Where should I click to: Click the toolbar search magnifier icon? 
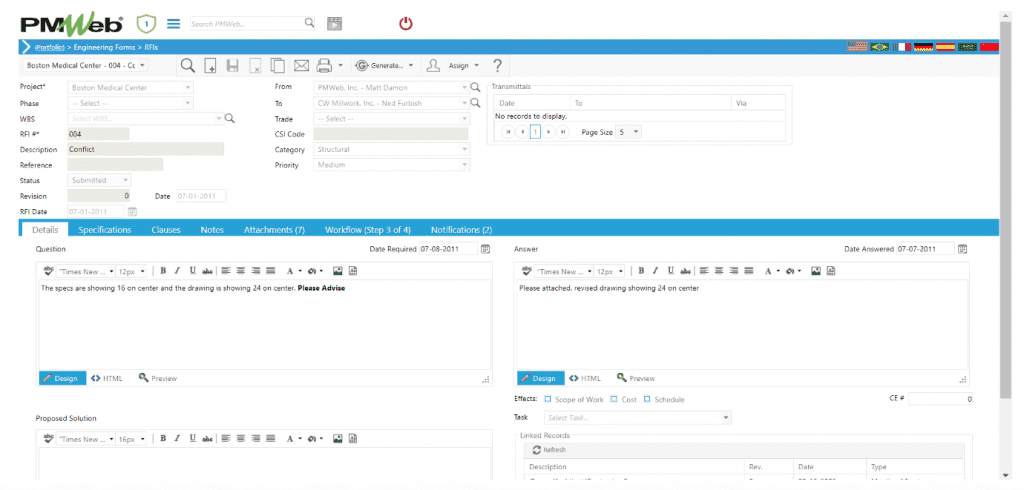[x=187, y=65]
